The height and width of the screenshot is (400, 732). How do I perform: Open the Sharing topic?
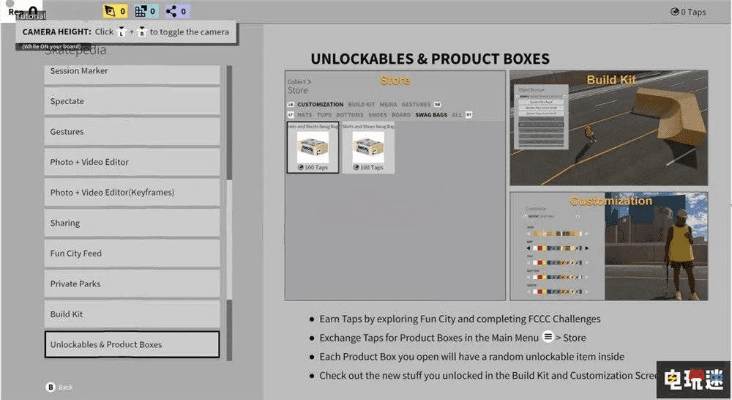(132, 223)
